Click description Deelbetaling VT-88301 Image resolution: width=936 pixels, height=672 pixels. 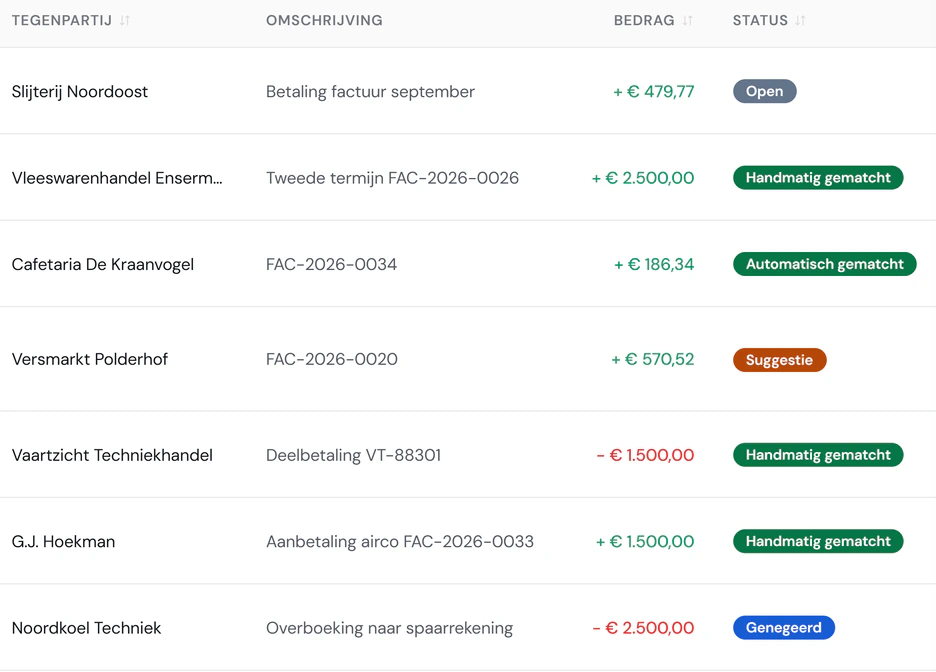(353, 455)
